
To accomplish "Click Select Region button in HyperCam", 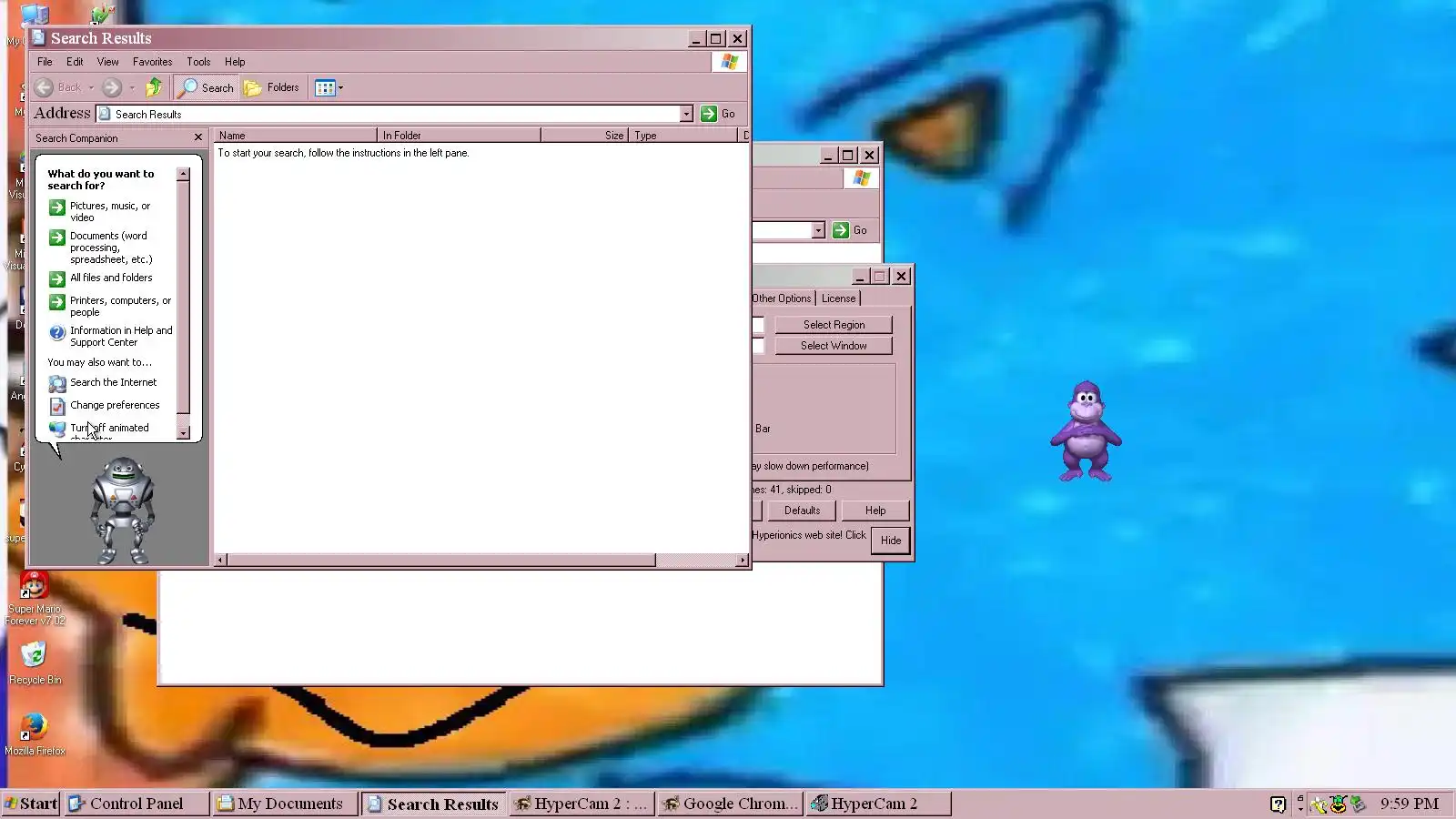I will (834, 325).
